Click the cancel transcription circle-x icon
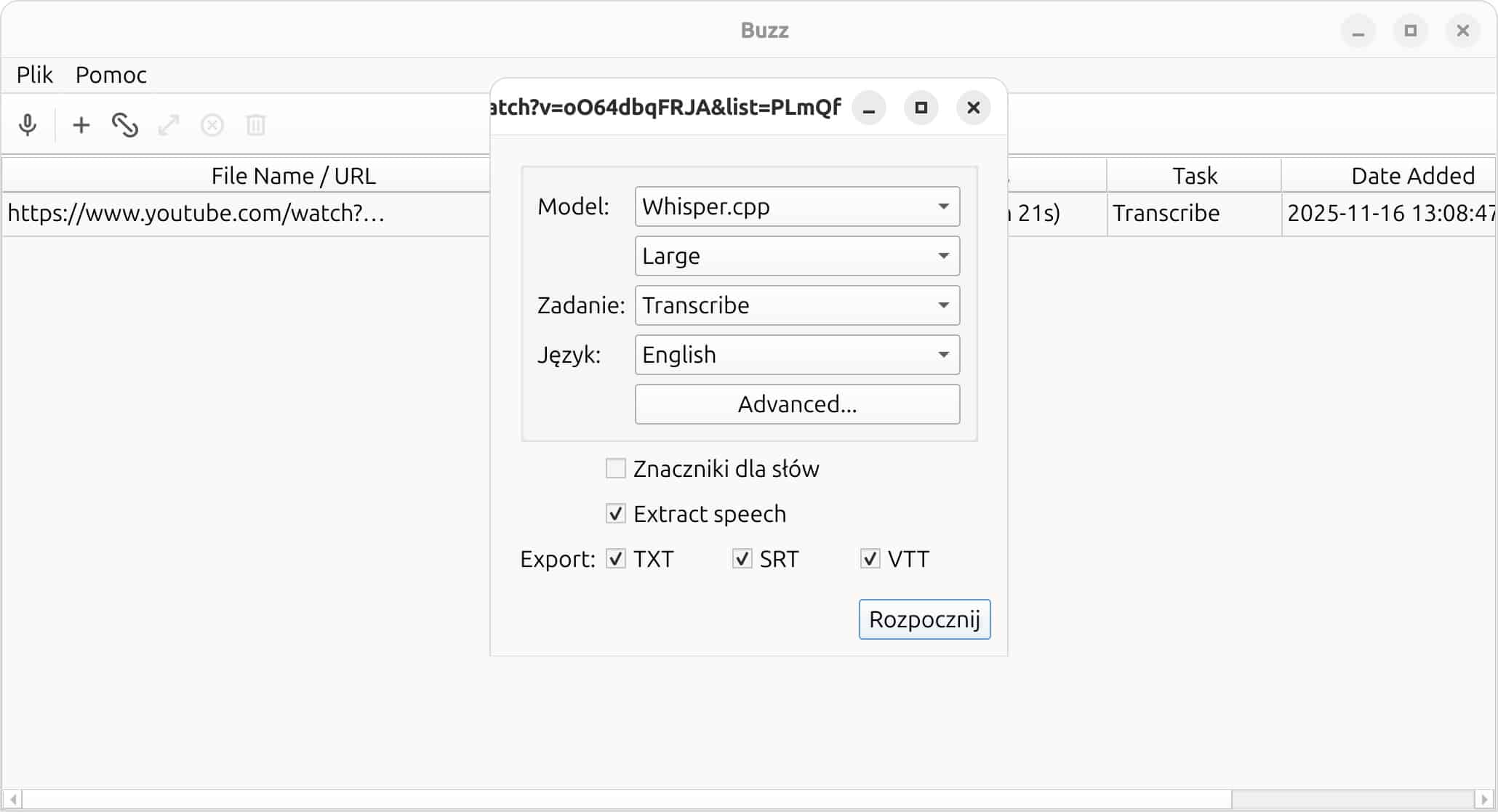Viewport: 1498px width, 812px height. click(x=212, y=125)
